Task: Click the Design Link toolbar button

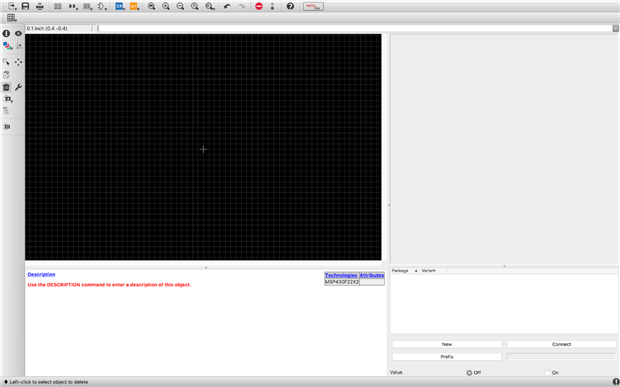Action: (313, 6)
